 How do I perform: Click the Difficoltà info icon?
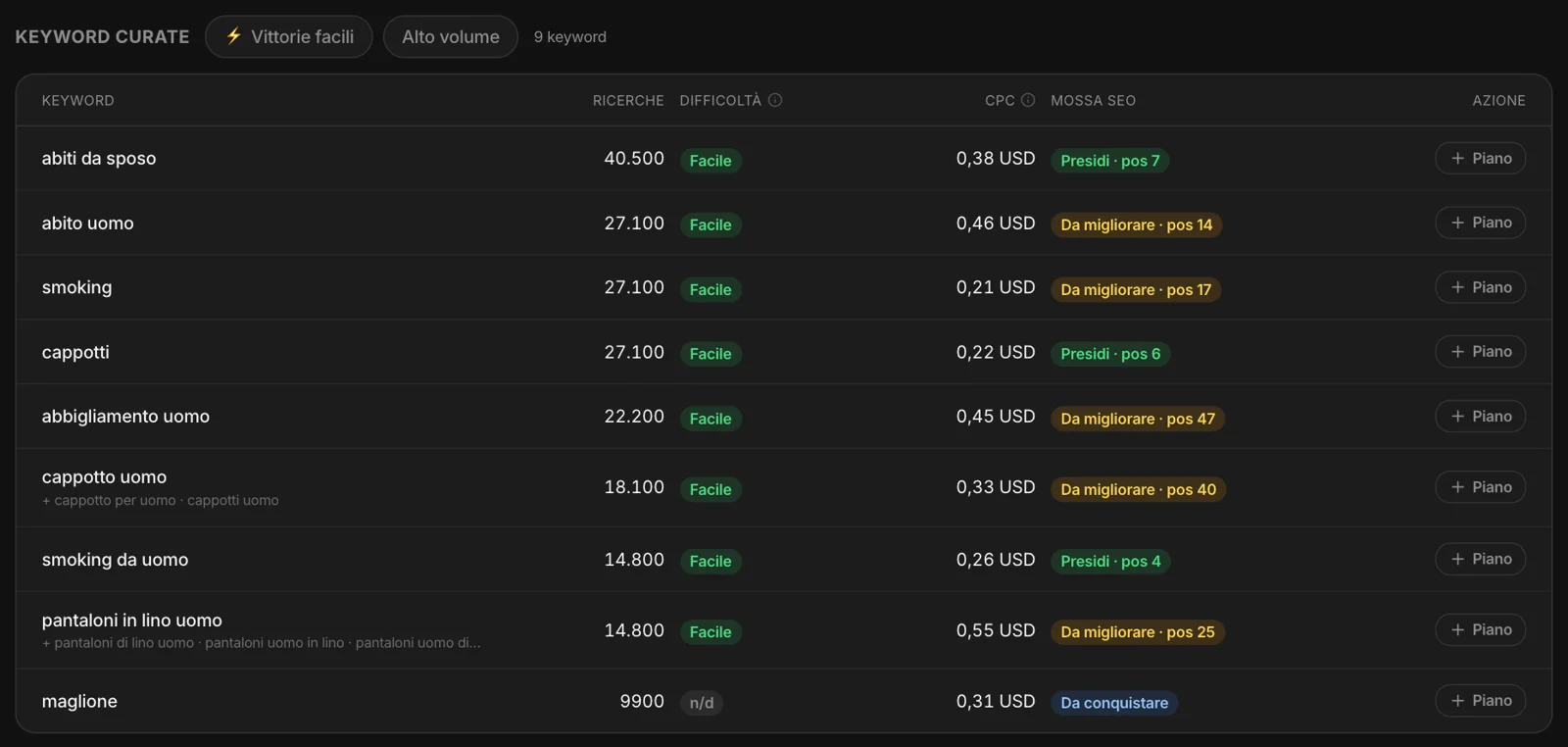775,100
